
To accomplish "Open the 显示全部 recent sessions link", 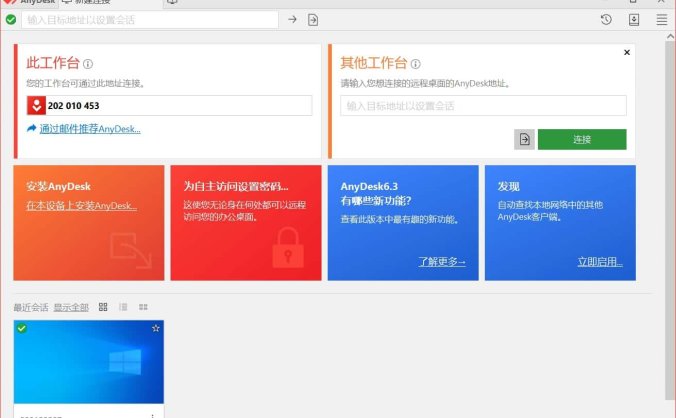I will 71,307.
